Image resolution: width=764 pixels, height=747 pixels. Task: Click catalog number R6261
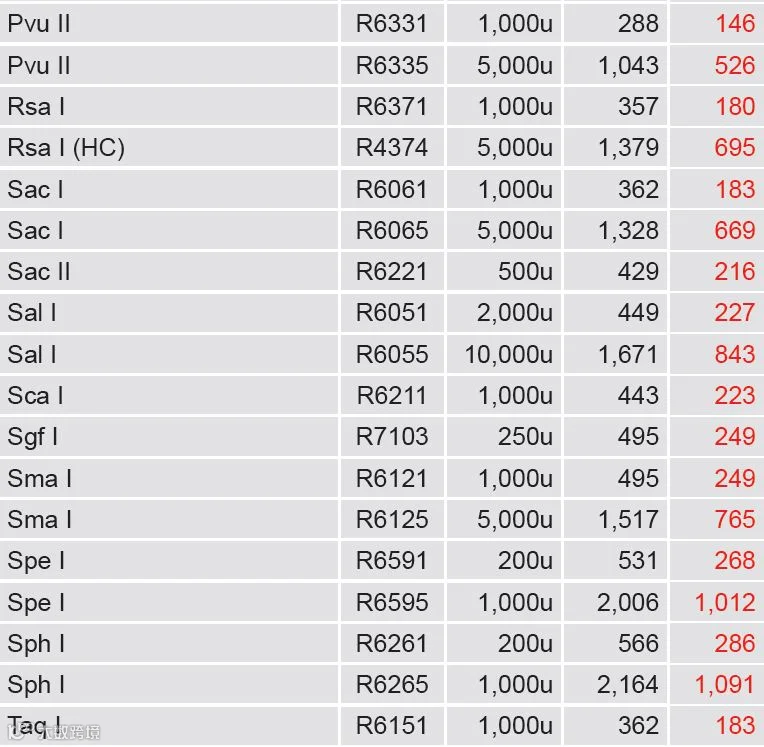392,643
